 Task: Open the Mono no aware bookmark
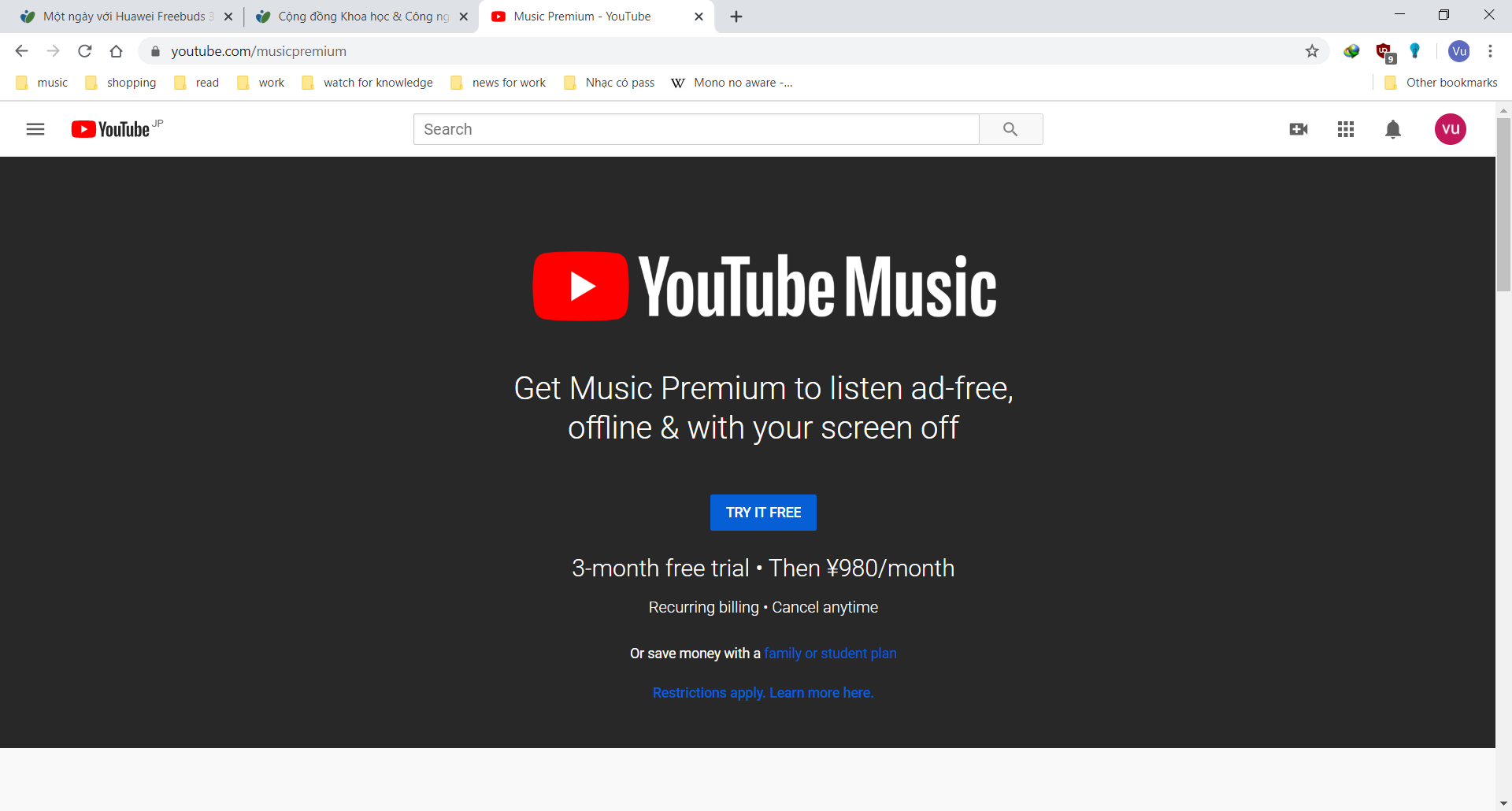[732, 83]
